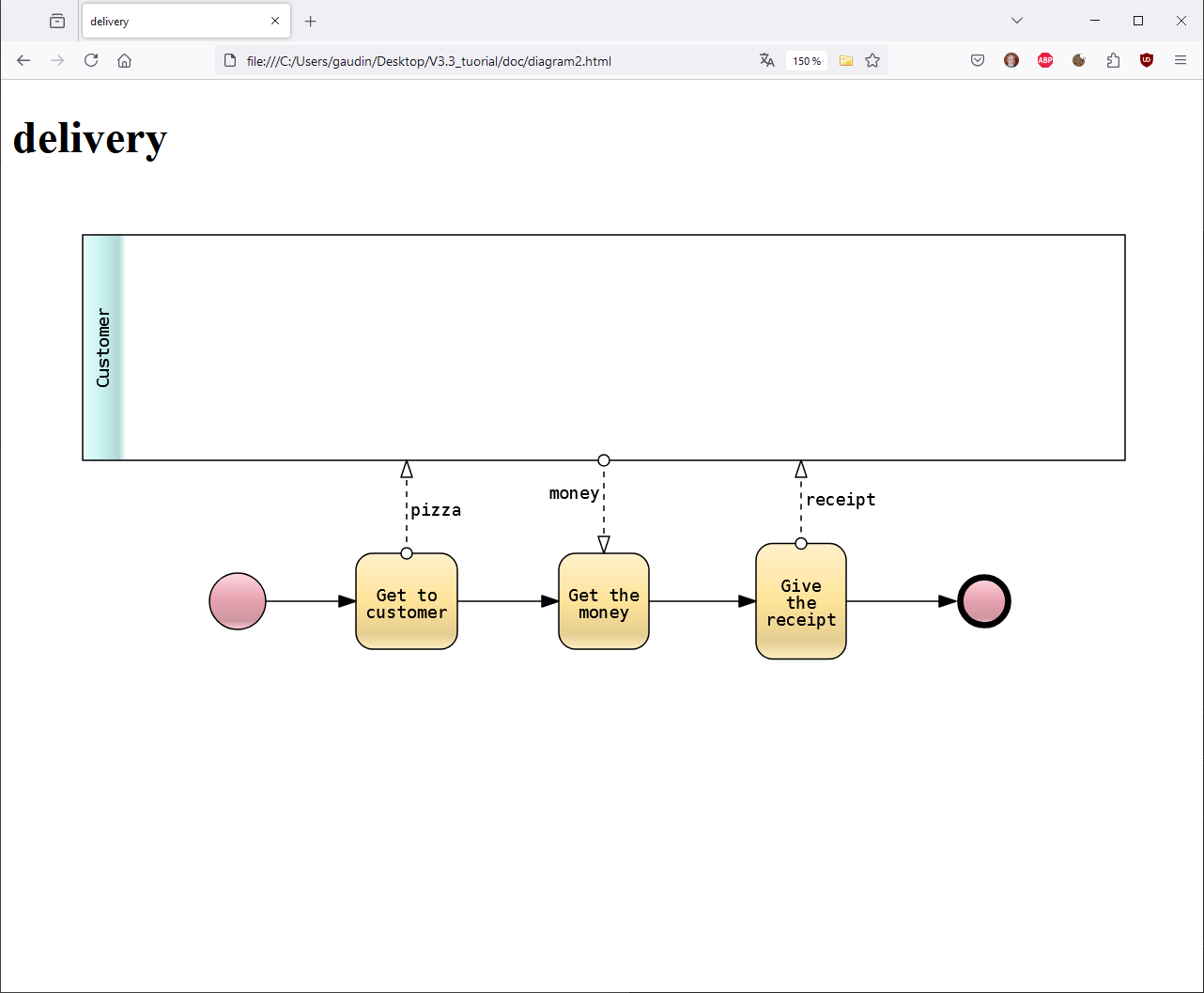Click the Get to customer task
Viewport: 1204px width, 993px height.
[407, 602]
